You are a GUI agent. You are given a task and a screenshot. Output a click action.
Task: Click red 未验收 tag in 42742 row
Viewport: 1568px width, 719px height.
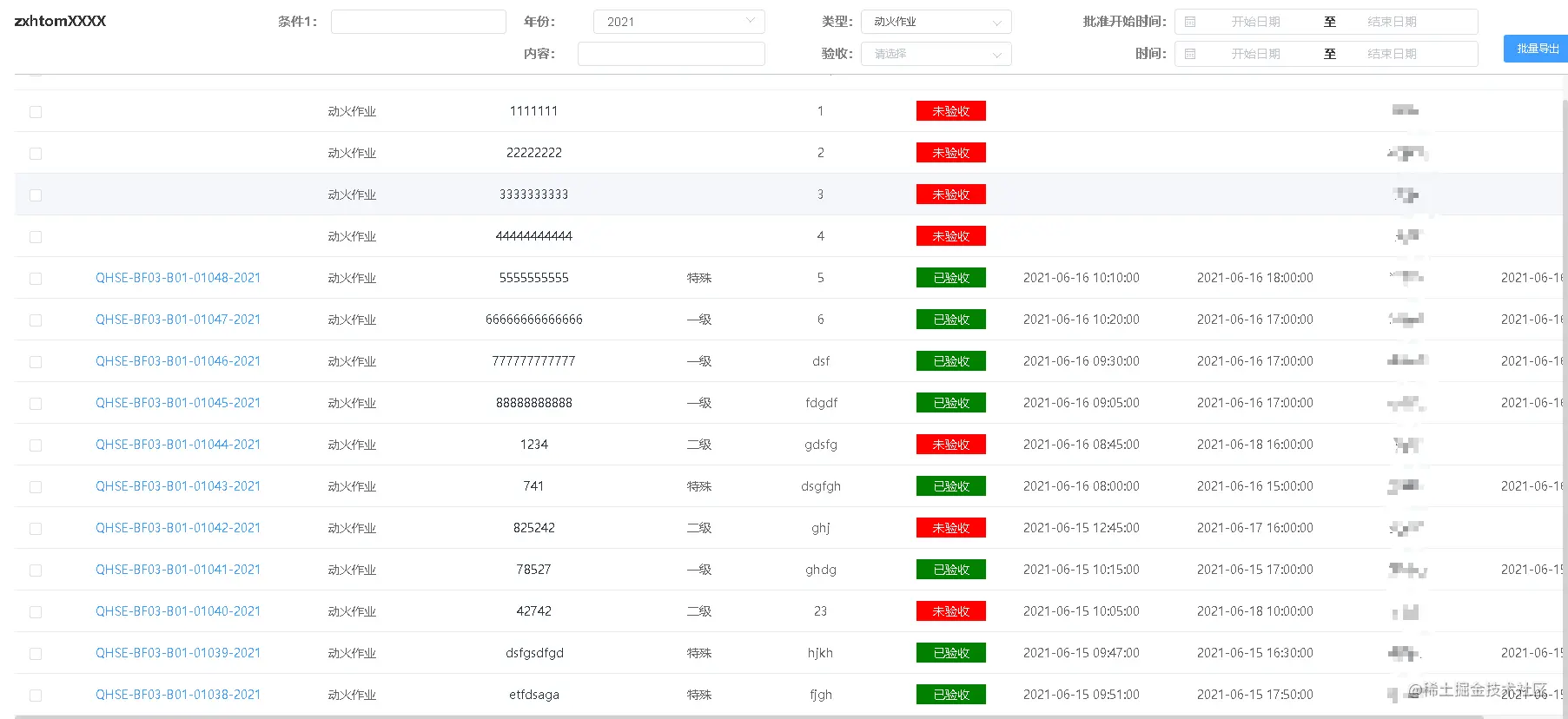tap(951, 611)
